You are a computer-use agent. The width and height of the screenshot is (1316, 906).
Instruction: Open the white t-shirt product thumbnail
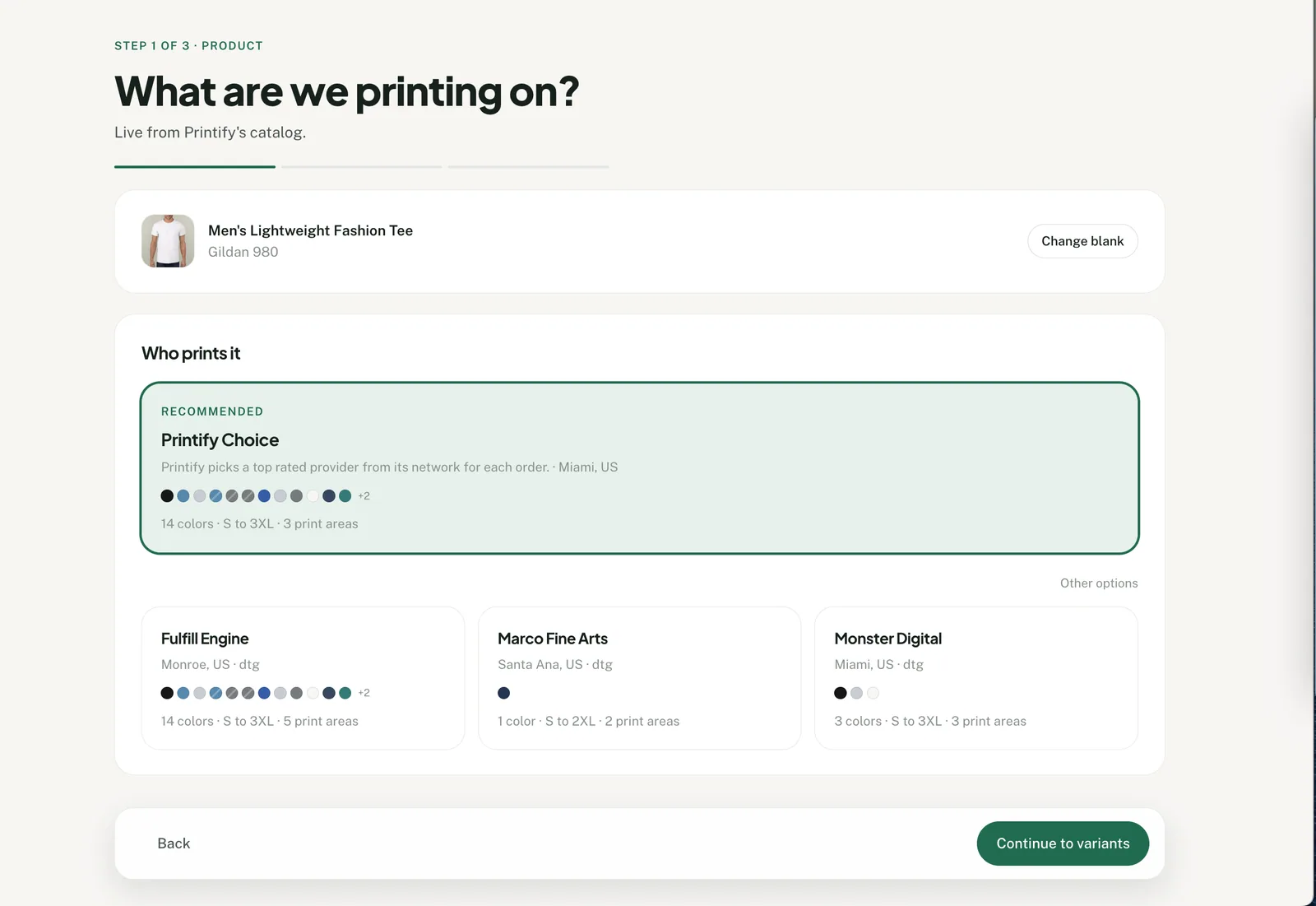(168, 241)
